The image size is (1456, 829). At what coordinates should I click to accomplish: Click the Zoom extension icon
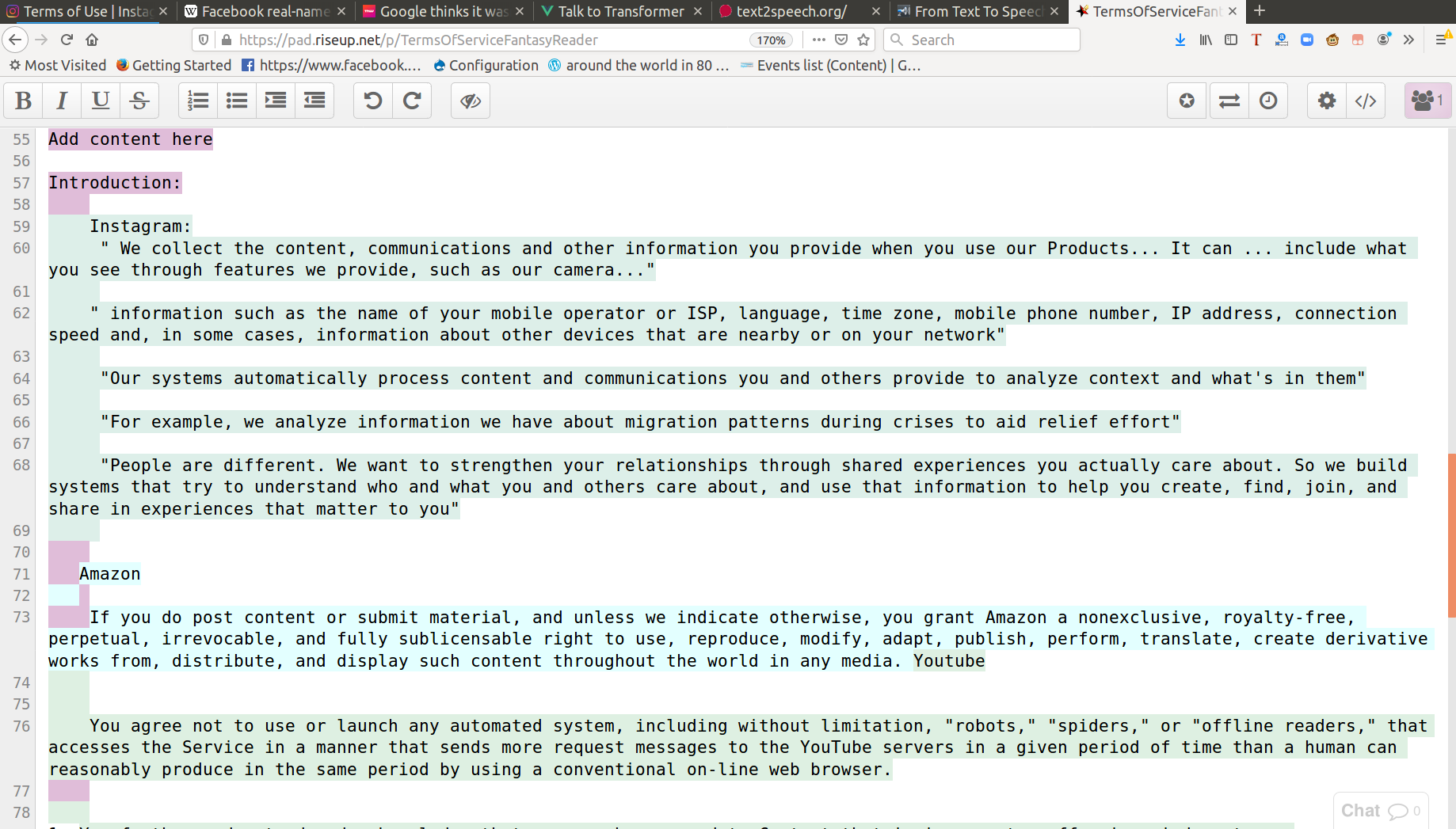coord(1307,40)
